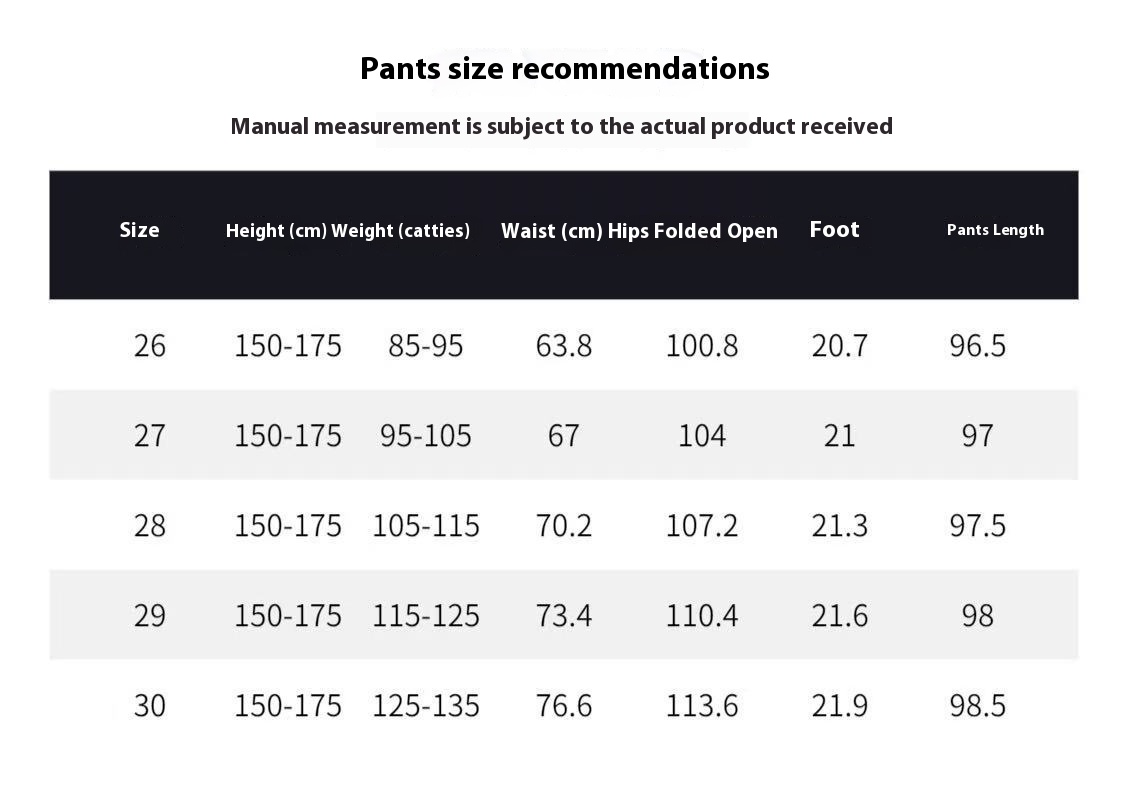The width and height of the screenshot is (1125, 796).
Task: Click the Height (cm) header label
Action: (276, 230)
